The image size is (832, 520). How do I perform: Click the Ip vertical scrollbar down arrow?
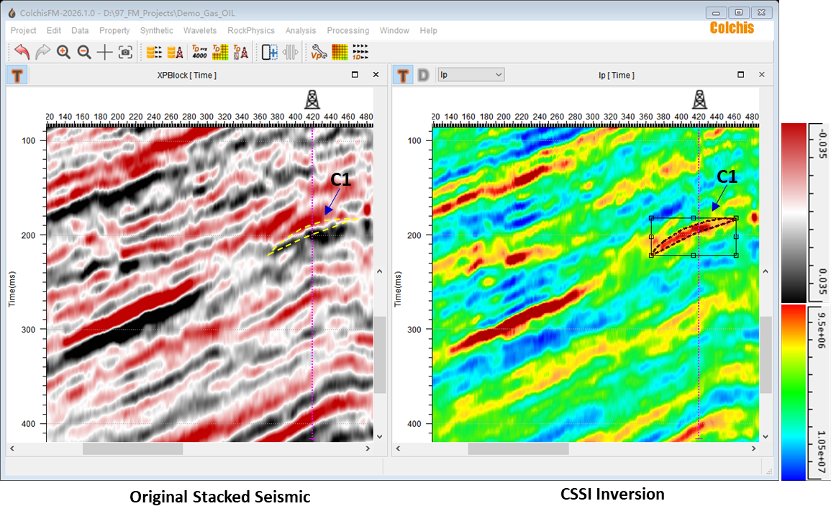click(x=765, y=436)
